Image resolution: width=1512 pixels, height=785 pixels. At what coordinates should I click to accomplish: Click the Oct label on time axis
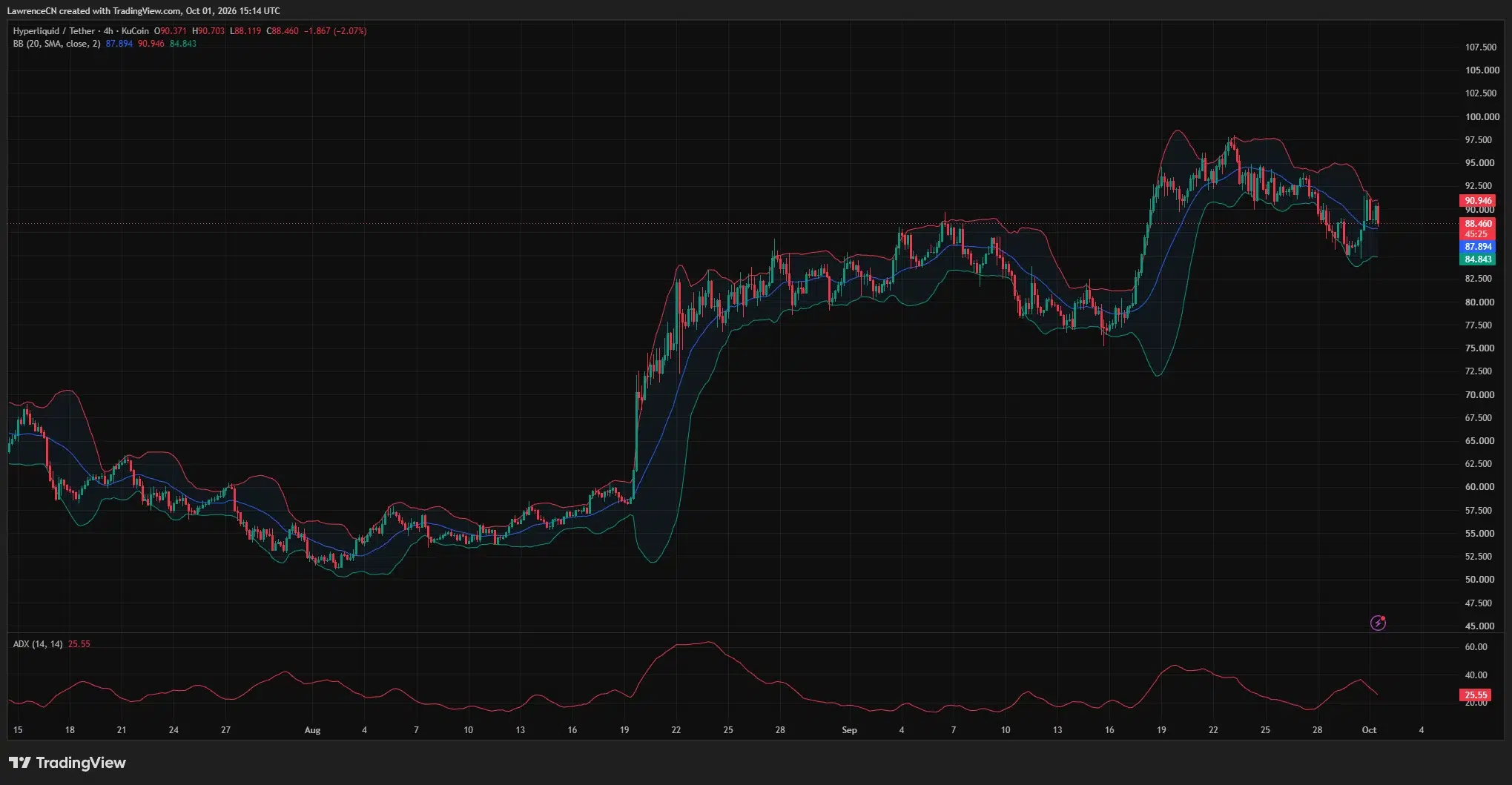point(1369,730)
